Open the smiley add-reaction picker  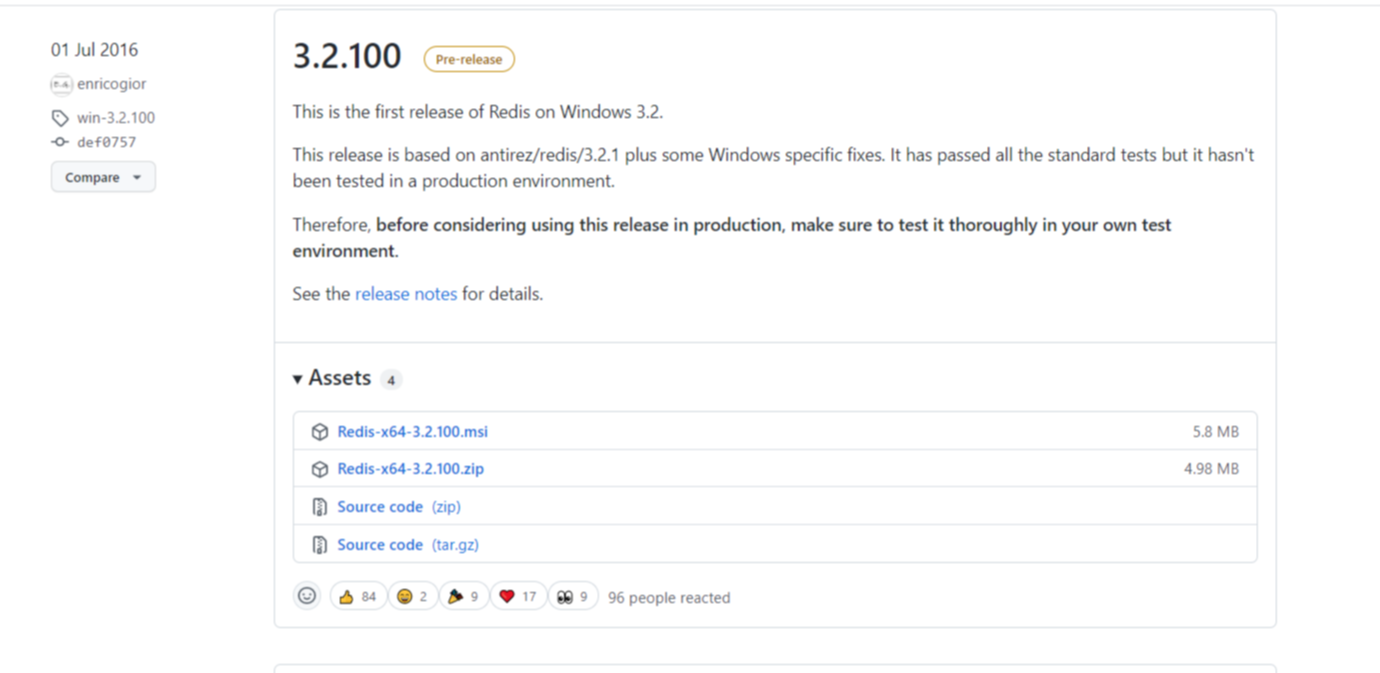point(307,596)
